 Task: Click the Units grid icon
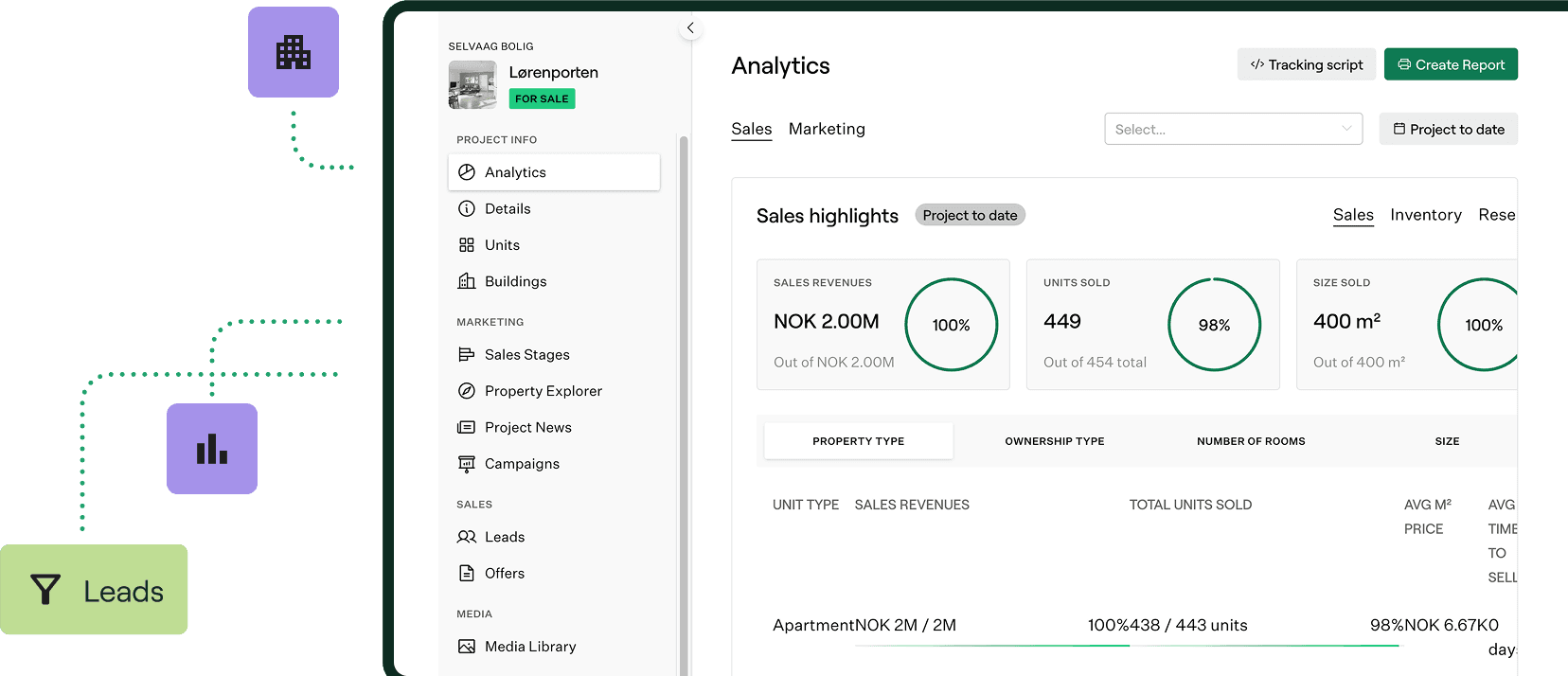point(467,245)
